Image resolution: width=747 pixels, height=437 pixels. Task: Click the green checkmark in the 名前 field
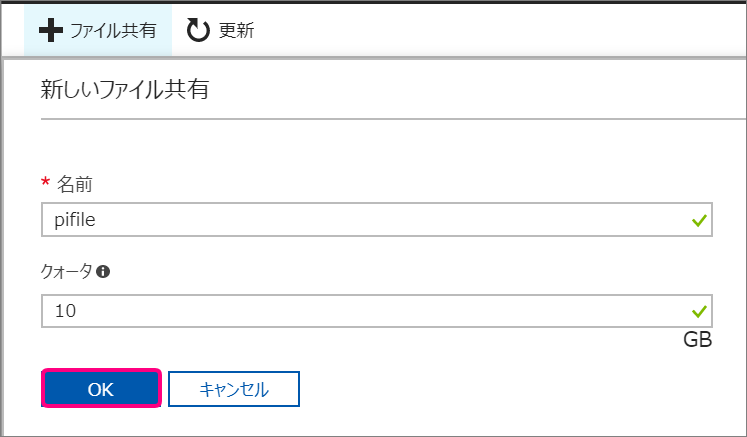699,220
